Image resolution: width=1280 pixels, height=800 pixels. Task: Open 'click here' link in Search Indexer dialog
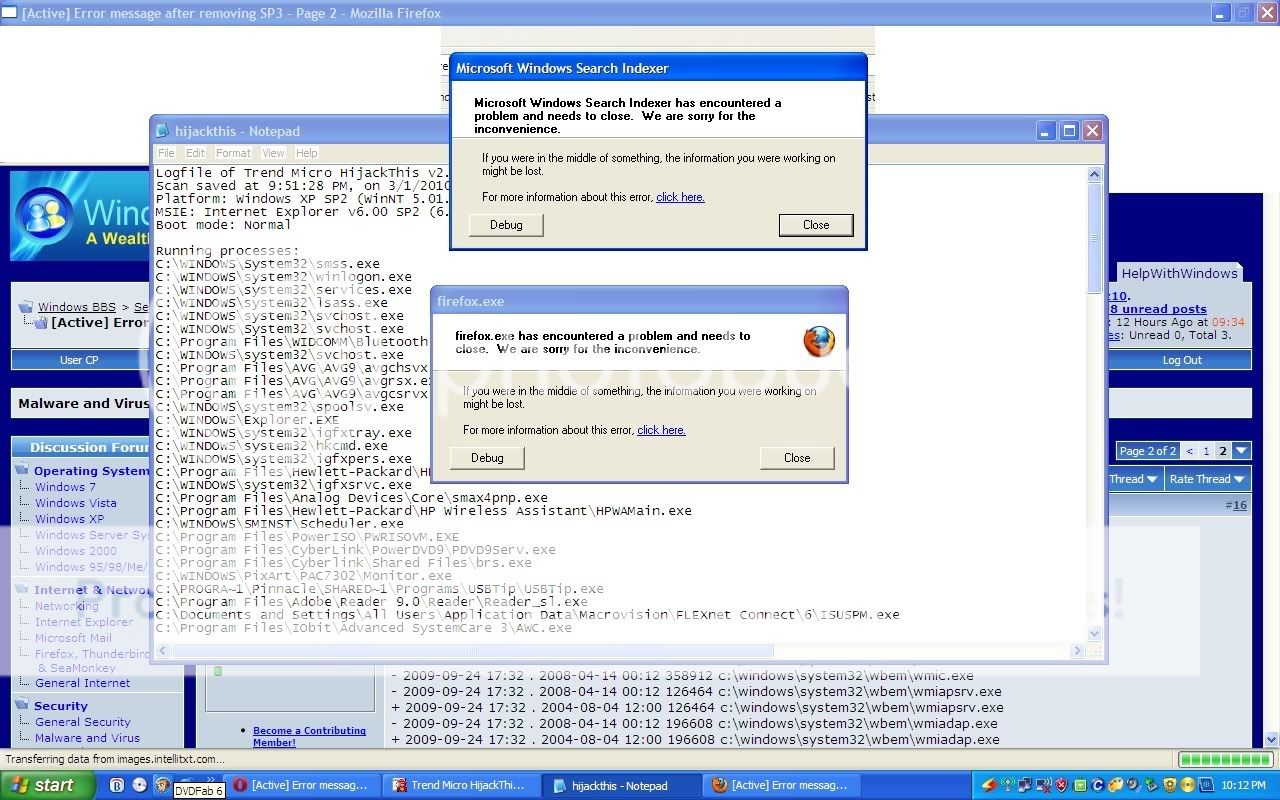(x=680, y=197)
